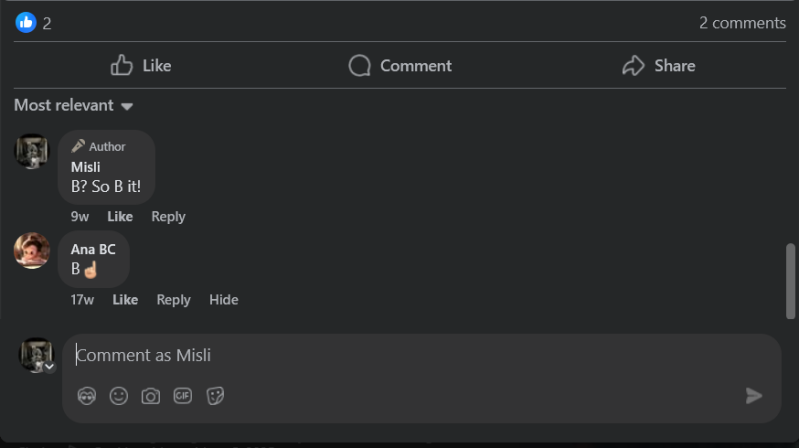Expand the Most relevant sort dropdown
The height and width of the screenshot is (448, 799).
tap(73, 106)
